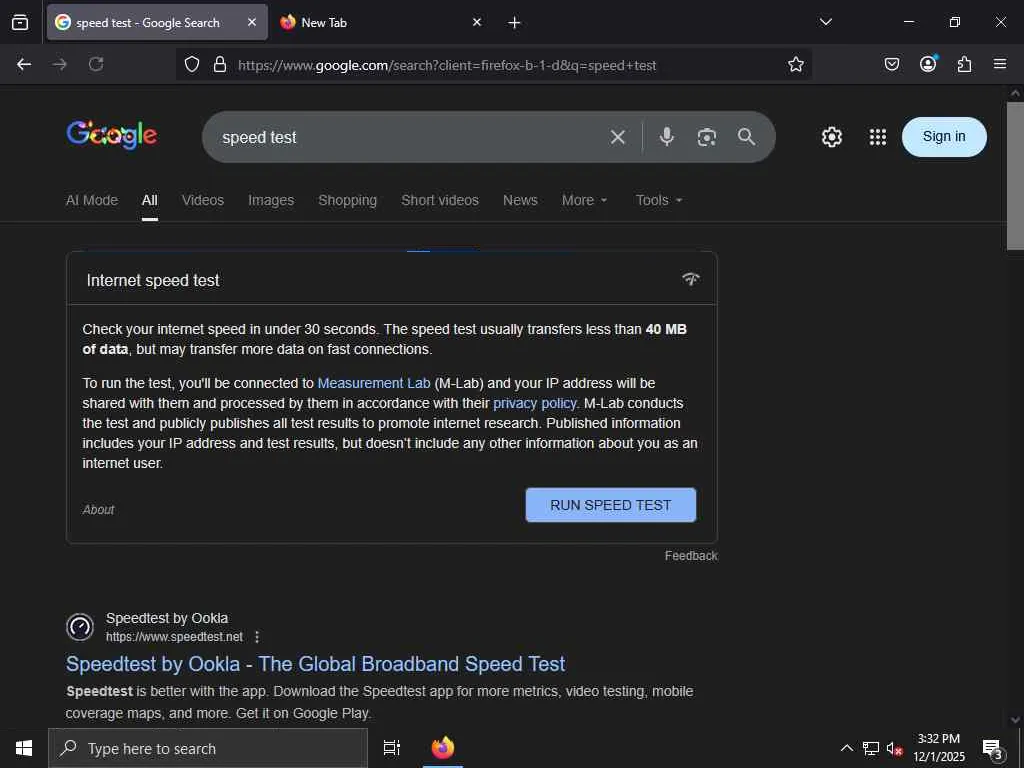Show Images results
This screenshot has width=1024, height=768.
pyautogui.click(x=271, y=200)
